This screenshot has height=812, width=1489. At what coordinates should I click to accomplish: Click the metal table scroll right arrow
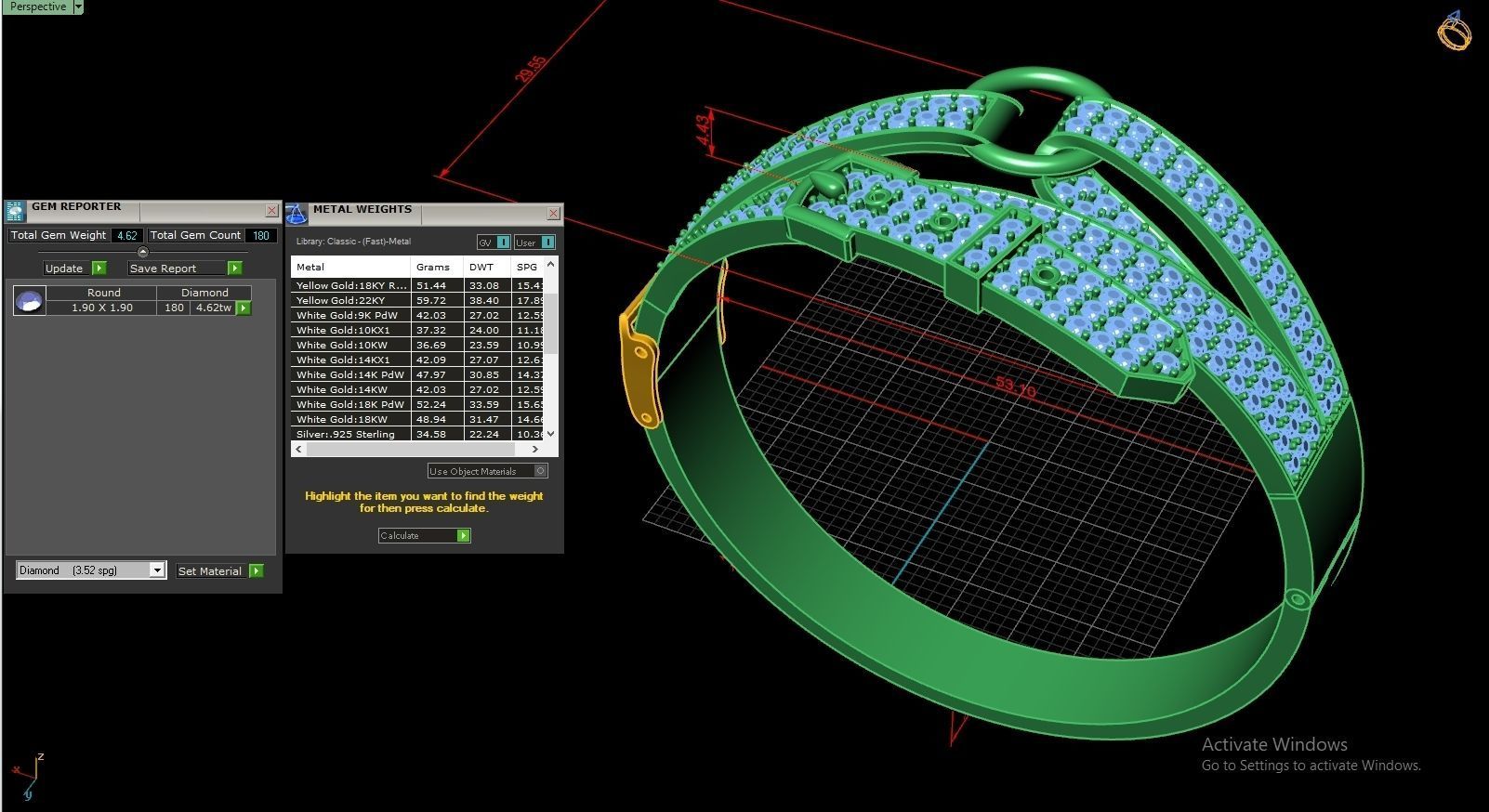pos(536,449)
